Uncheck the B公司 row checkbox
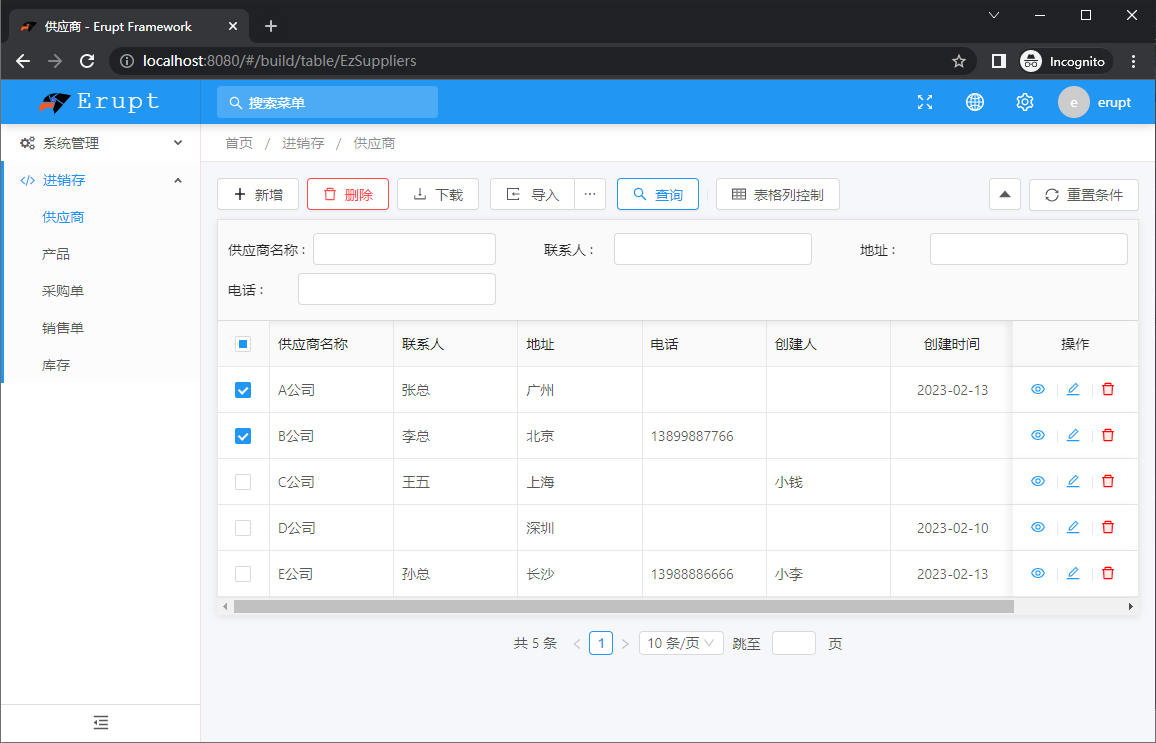The image size is (1156, 743). [243, 436]
